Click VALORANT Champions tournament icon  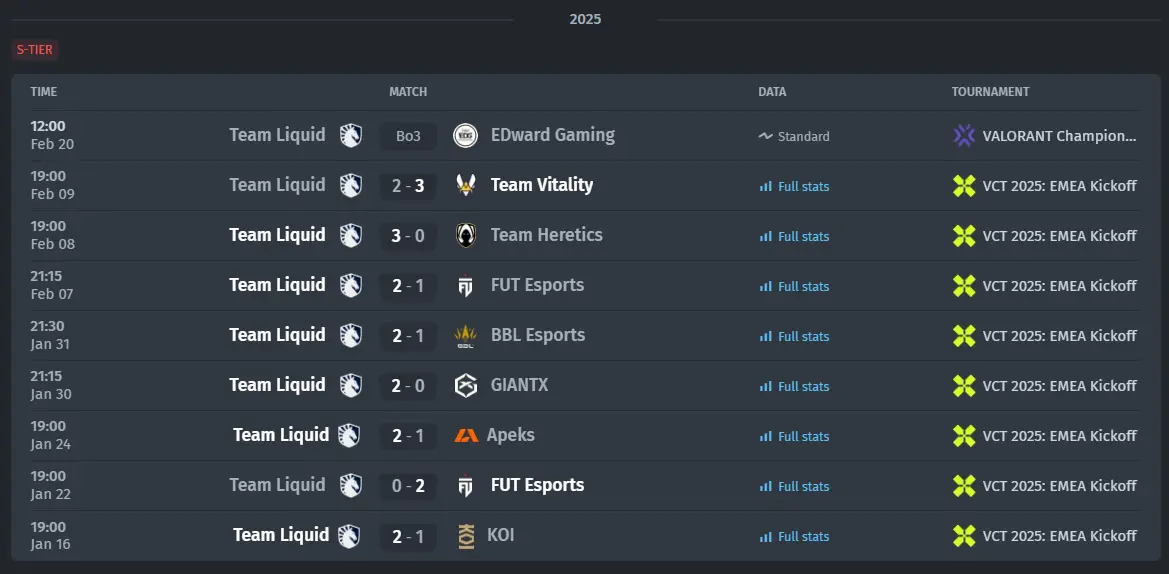point(964,136)
